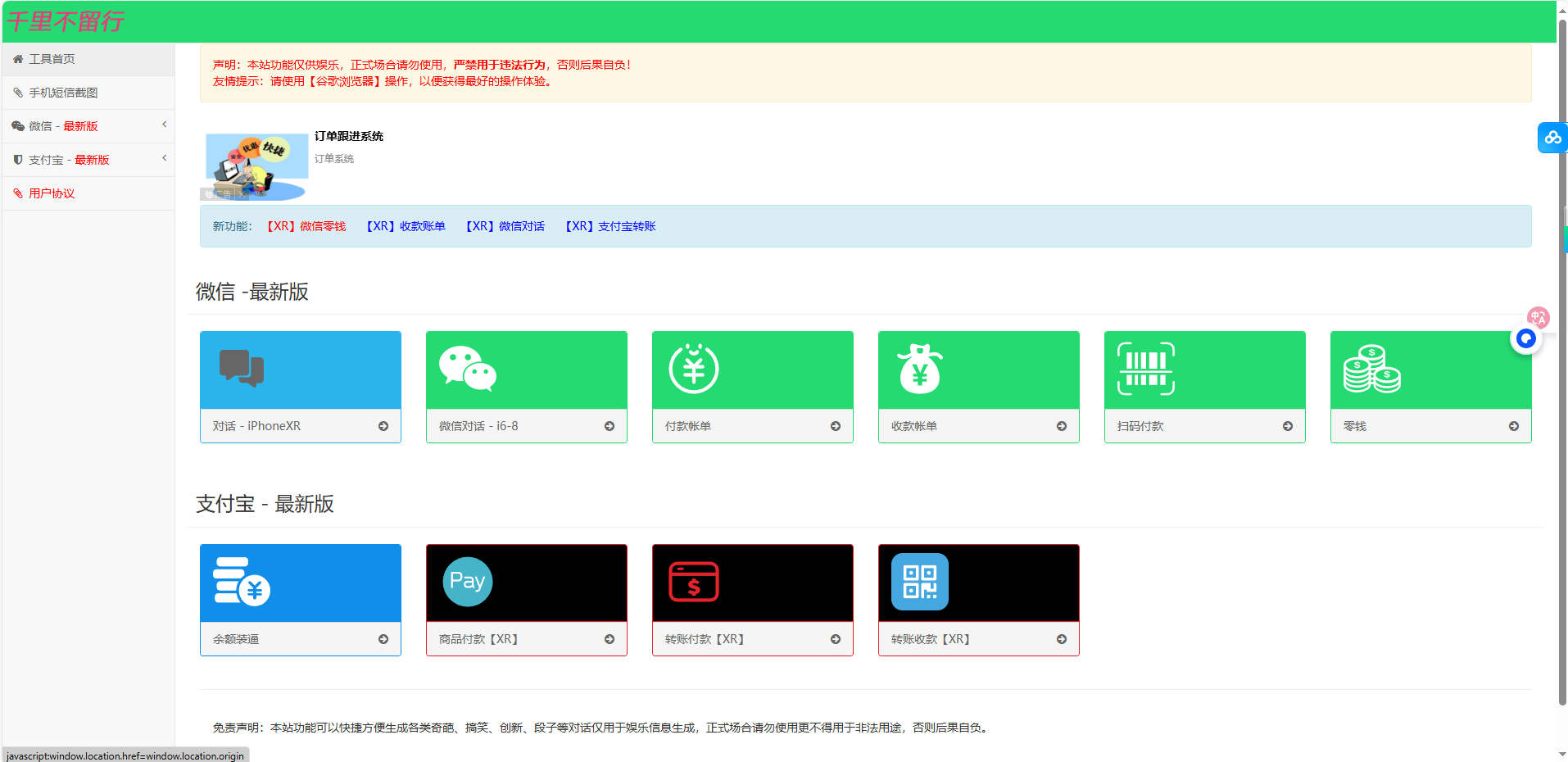This screenshot has height=762, width=1568.
Task: Open the 付款帐单 card footer
Action: click(x=753, y=426)
